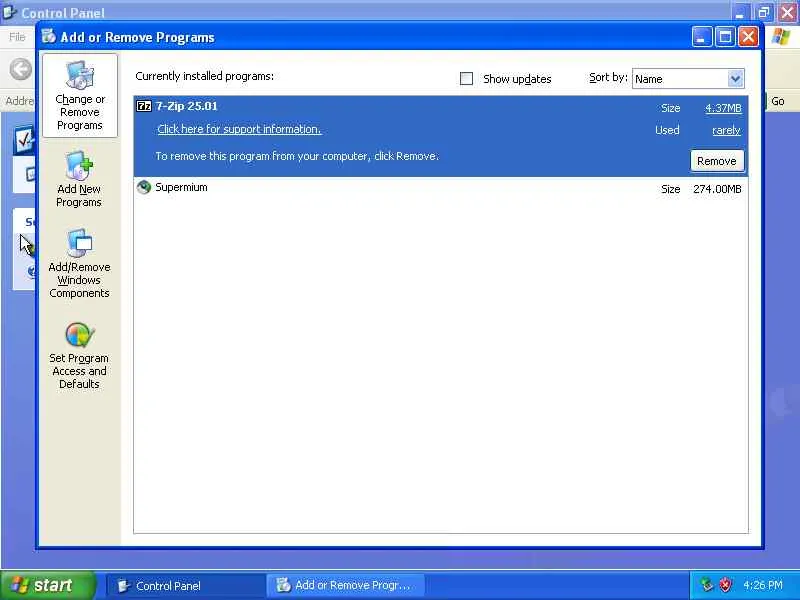Image resolution: width=800 pixels, height=600 pixels.
Task: Maximize the Add or Remove Programs window
Action: tap(725, 37)
